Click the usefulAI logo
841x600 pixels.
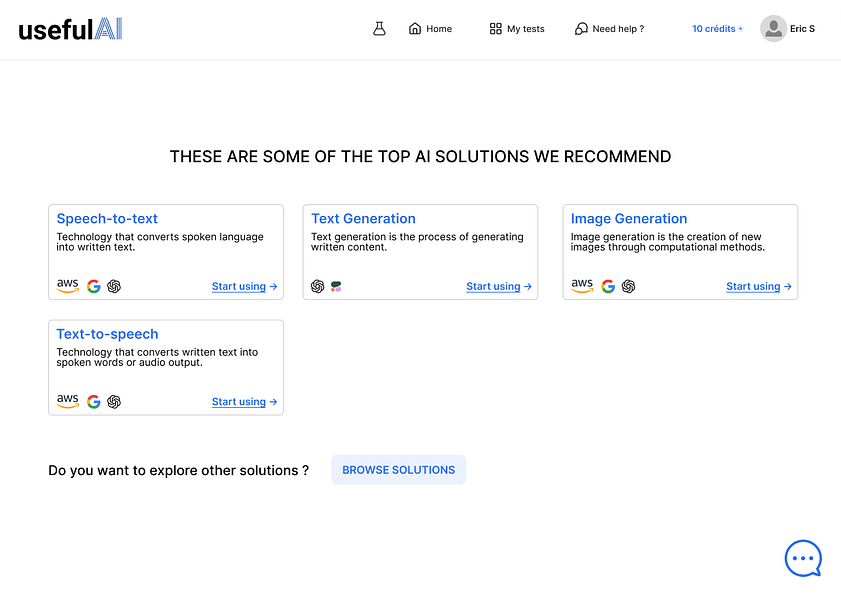pos(69,28)
